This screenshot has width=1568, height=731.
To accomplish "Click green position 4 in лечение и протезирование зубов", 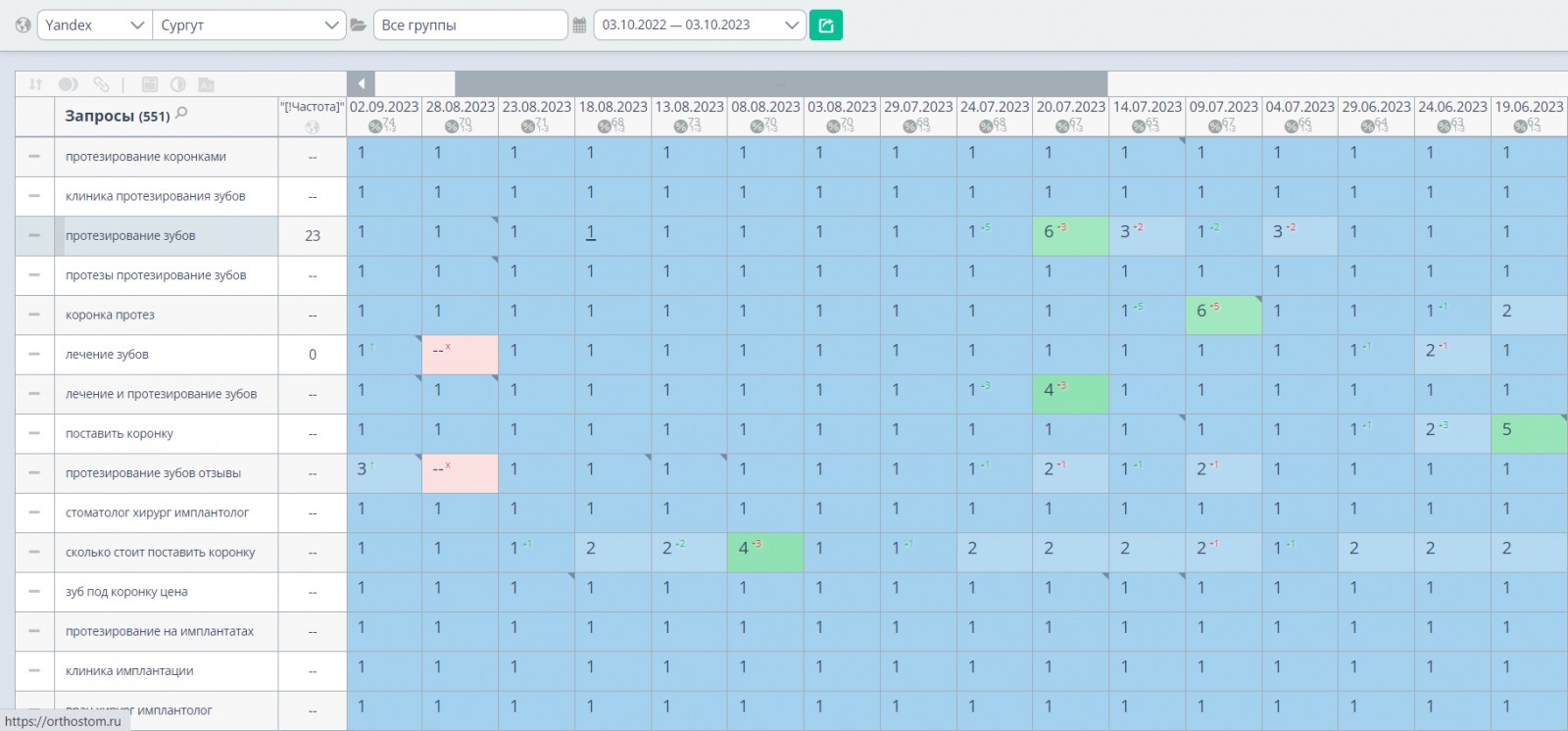I will (1070, 394).
